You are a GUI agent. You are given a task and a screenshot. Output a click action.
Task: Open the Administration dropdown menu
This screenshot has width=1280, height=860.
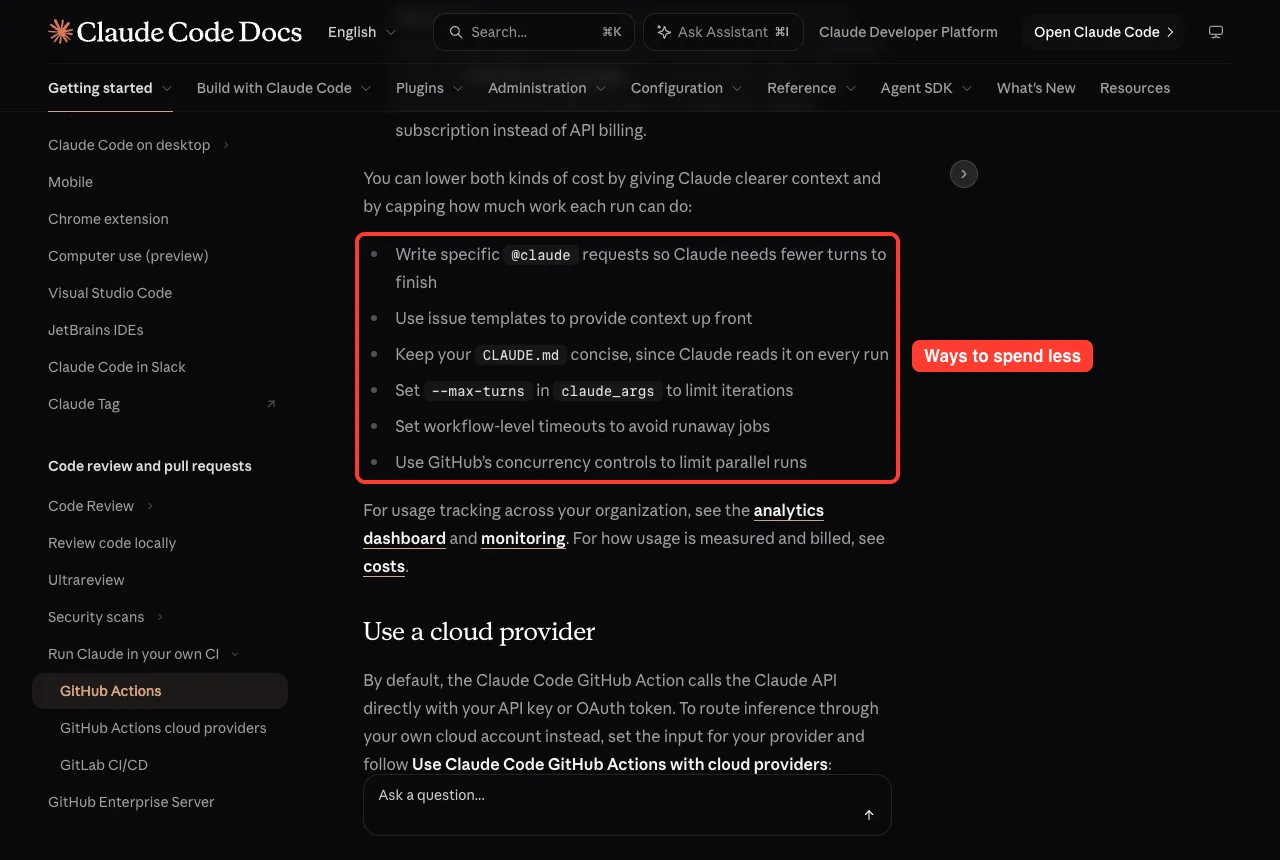(x=547, y=88)
